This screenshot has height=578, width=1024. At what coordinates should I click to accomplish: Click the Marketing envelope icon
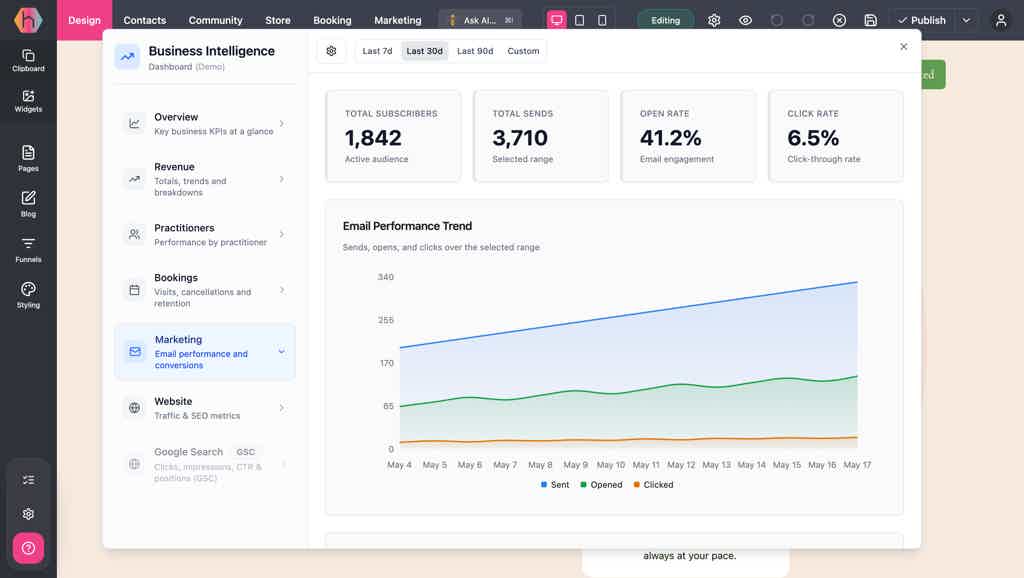point(135,351)
